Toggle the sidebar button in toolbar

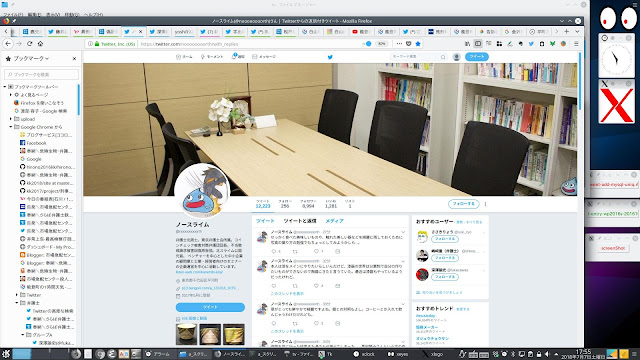478,44
